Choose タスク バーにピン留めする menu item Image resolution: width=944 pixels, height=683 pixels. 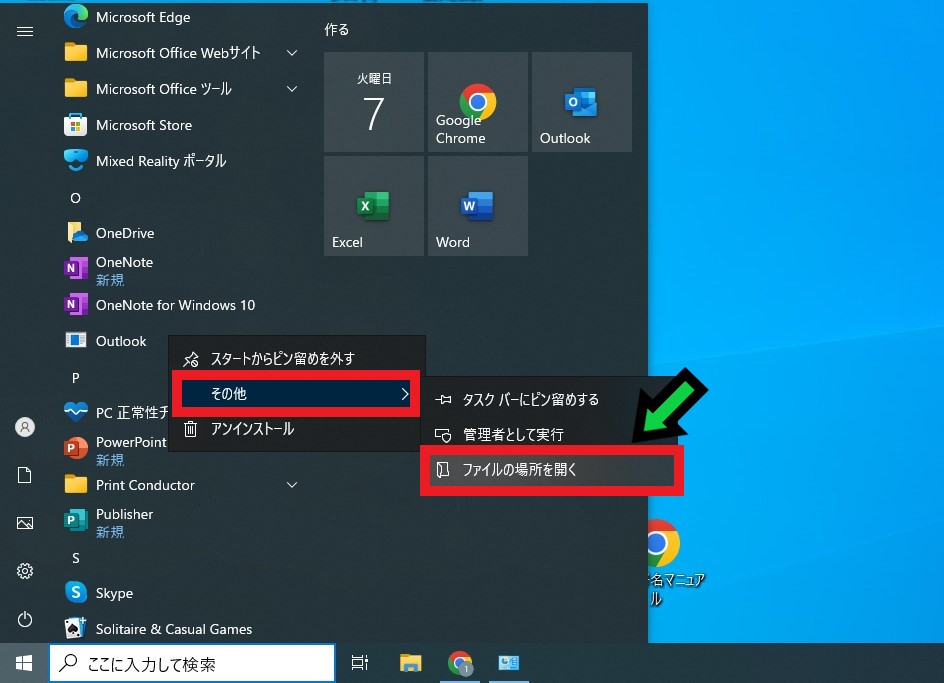[530, 399]
